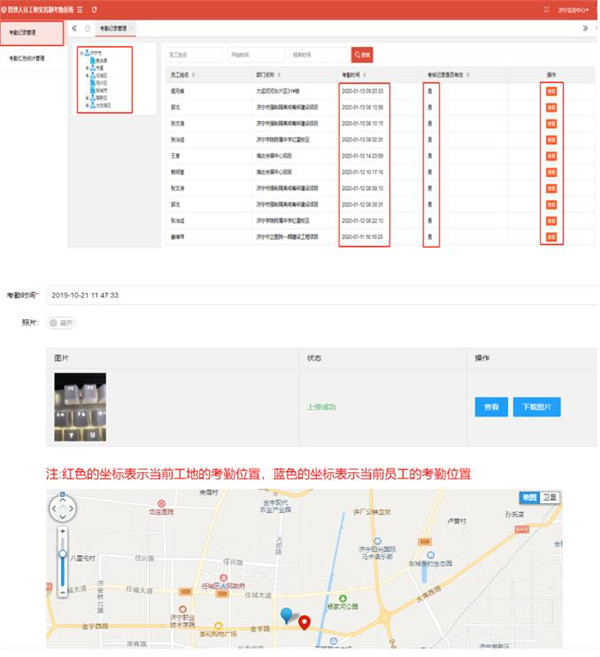Pan the map left with the arrow control
600x657 pixels.
point(54,509)
